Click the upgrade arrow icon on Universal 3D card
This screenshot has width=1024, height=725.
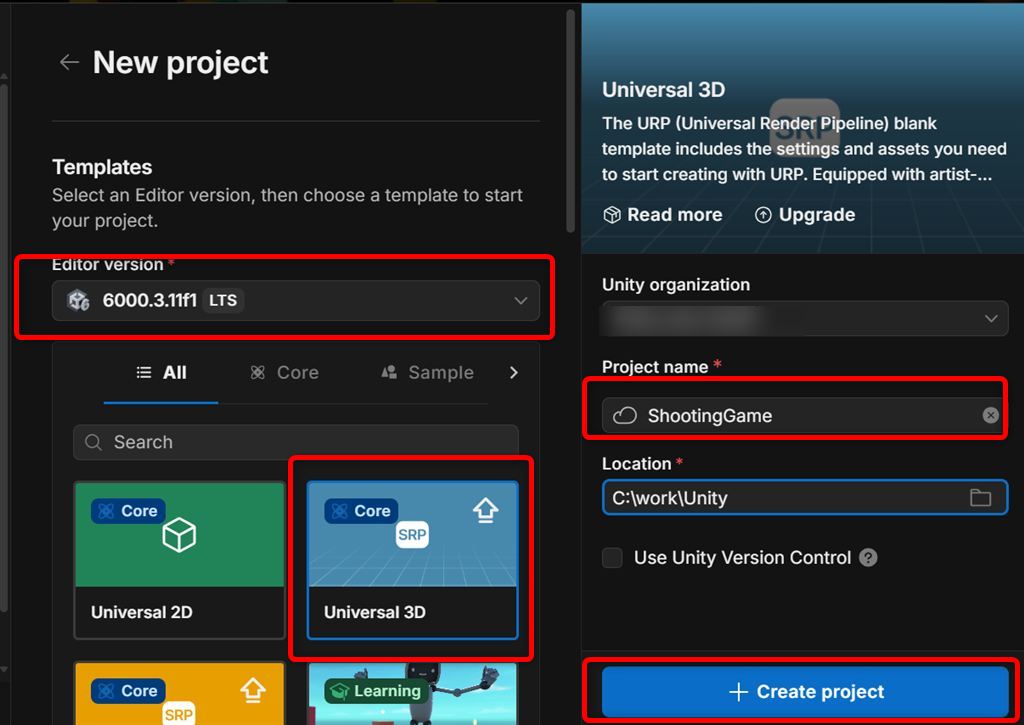(485, 511)
